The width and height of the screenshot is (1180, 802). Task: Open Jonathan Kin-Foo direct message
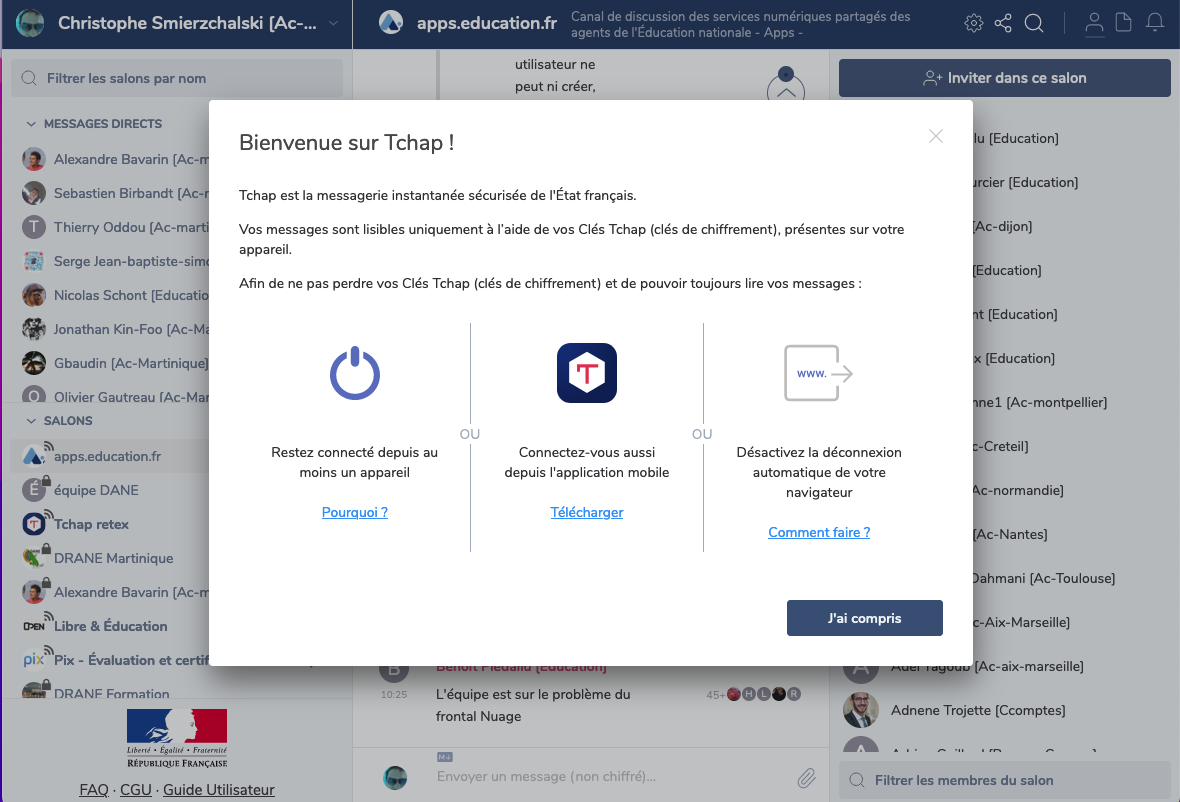coord(113,329)
